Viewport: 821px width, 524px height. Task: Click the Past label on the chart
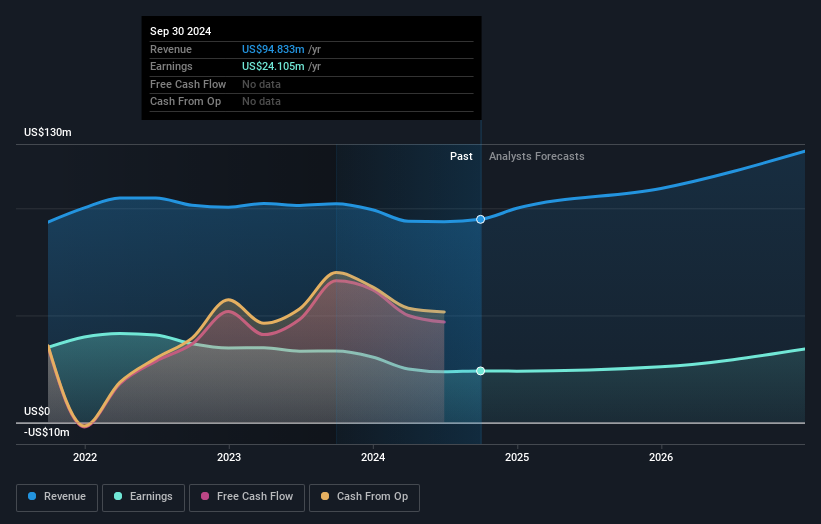pyautogui.click(x=461, y=157)
